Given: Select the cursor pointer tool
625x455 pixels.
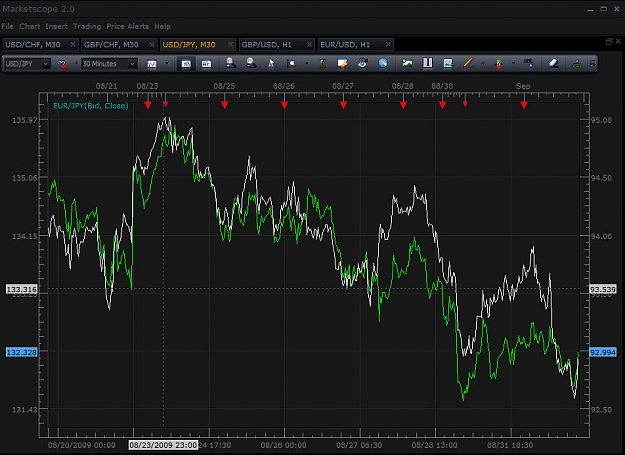Looking at the screenshot, I should click(x=271, y=63).
